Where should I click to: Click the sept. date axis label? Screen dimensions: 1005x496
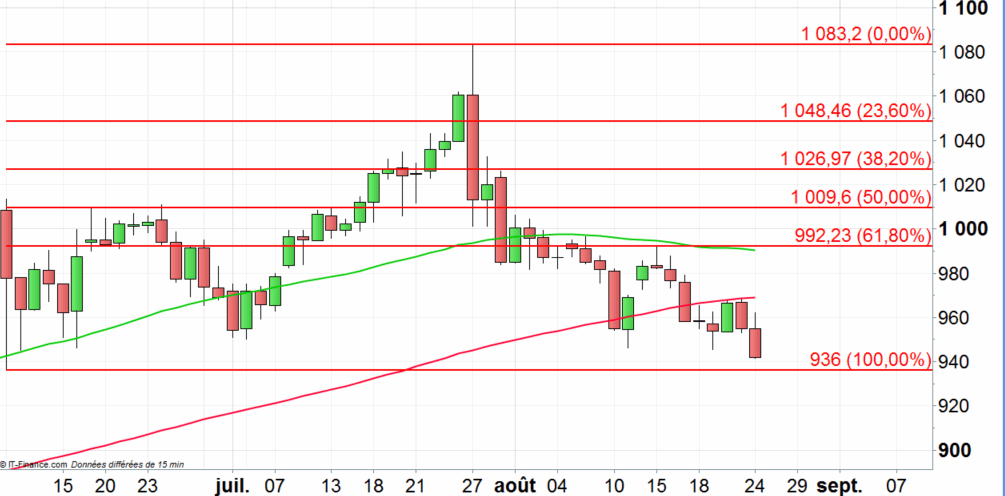(840, 484)
